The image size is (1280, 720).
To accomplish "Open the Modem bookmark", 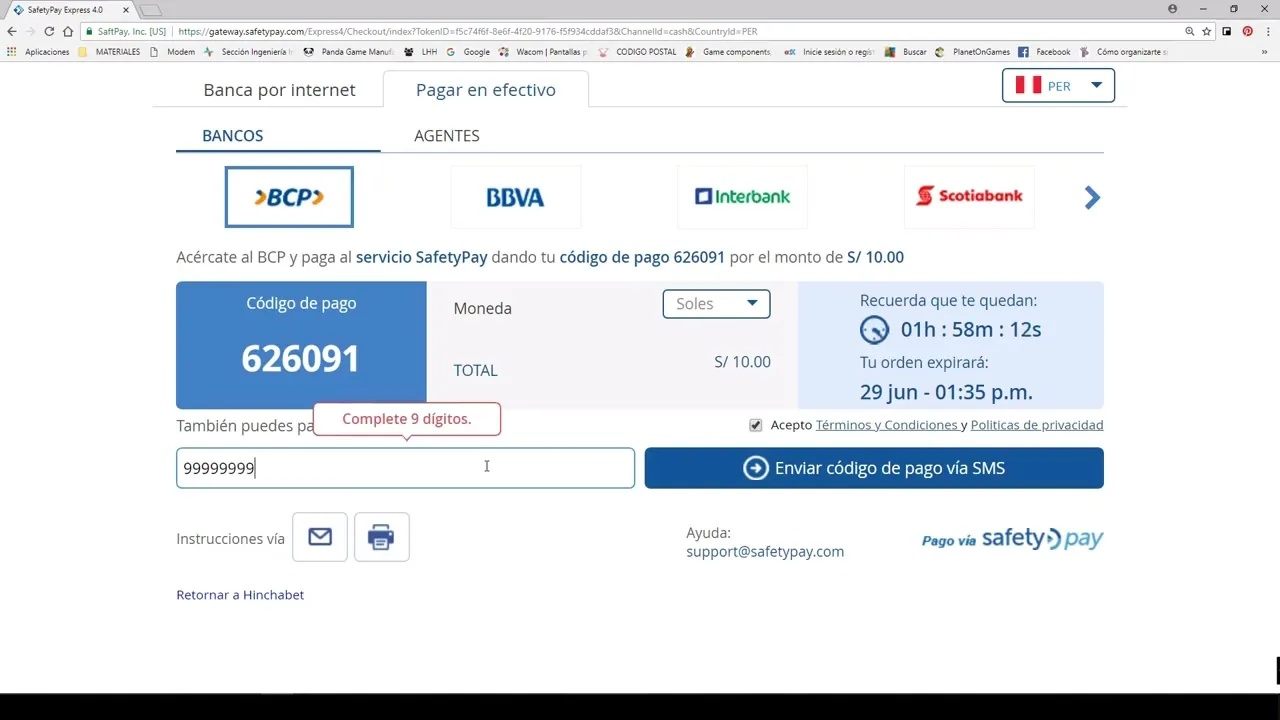I will pos(172,52).
